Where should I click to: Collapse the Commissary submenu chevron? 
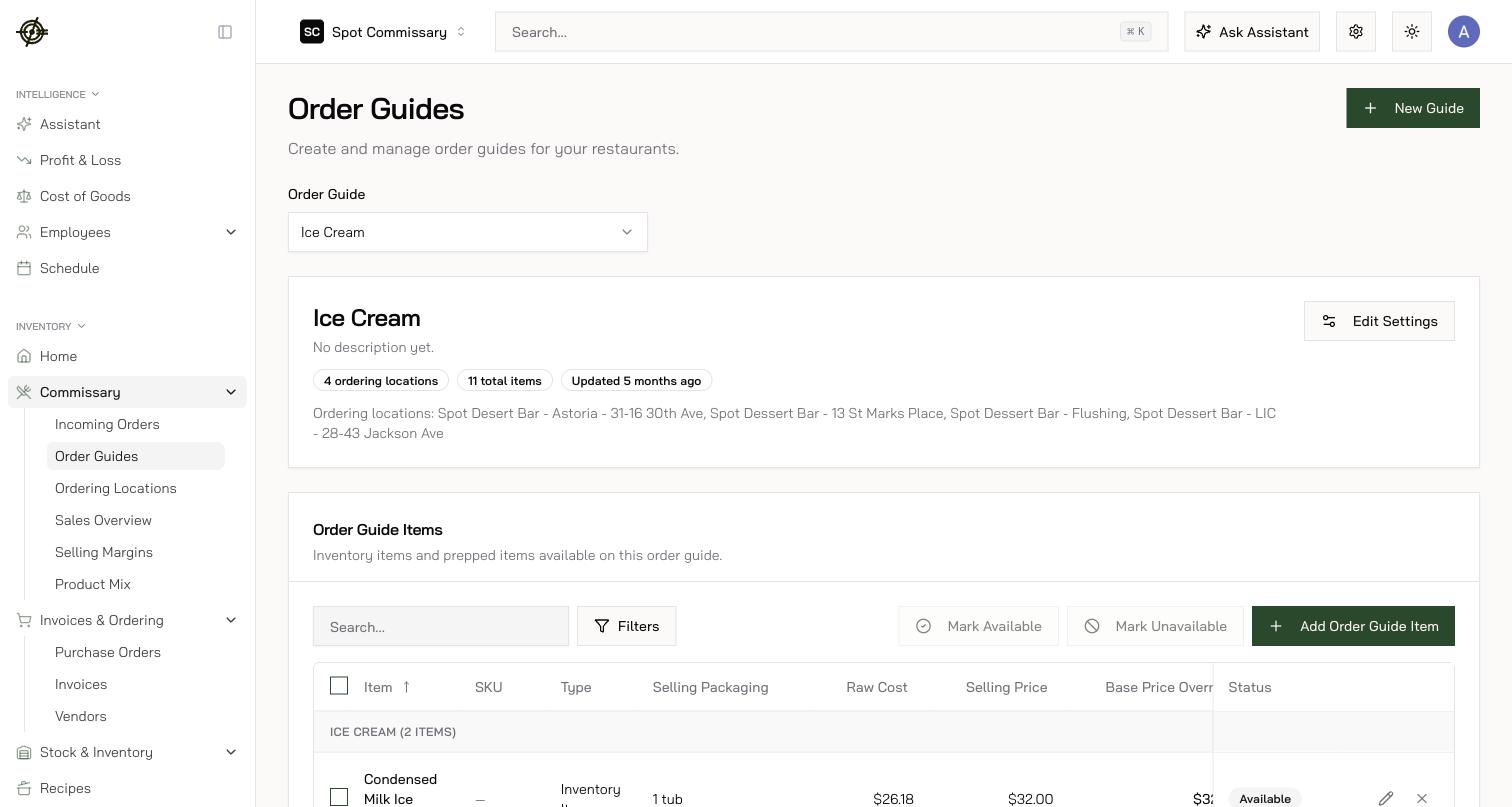(x=231, y=392)
